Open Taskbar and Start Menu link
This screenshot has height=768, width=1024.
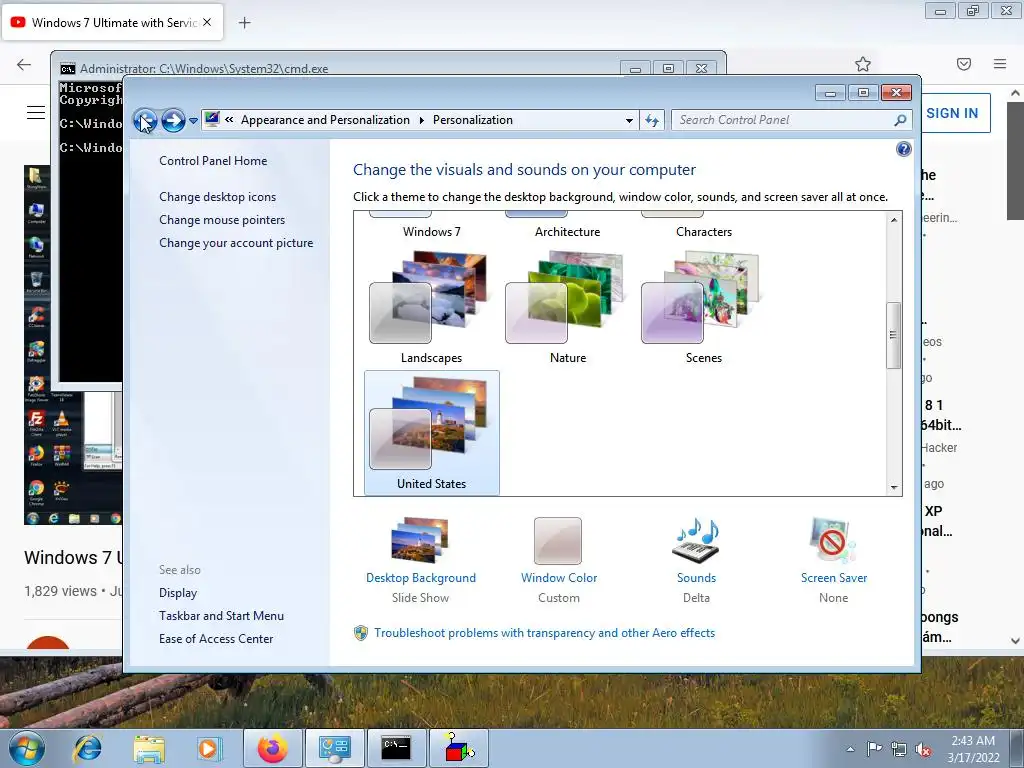coord(221,616)
